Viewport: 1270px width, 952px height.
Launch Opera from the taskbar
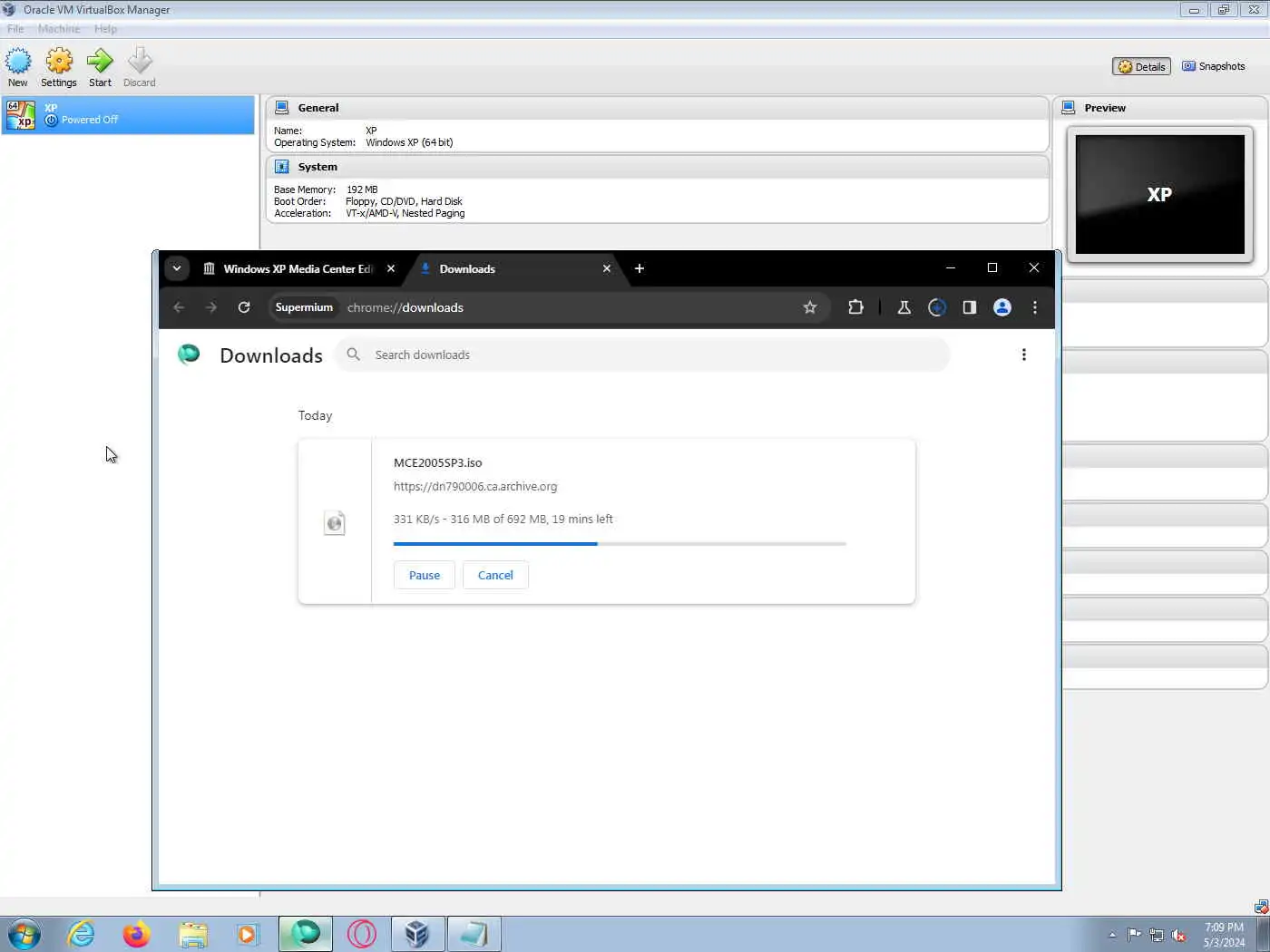361,934
